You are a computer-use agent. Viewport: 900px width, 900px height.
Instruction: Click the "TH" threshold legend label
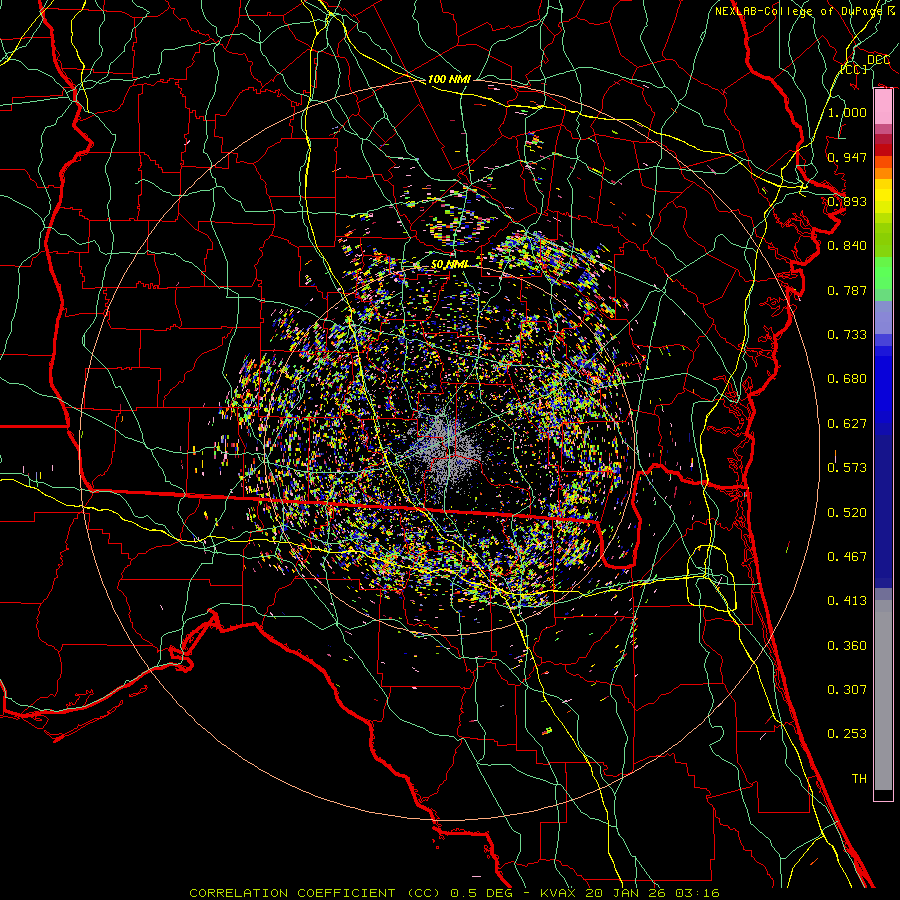859,779
